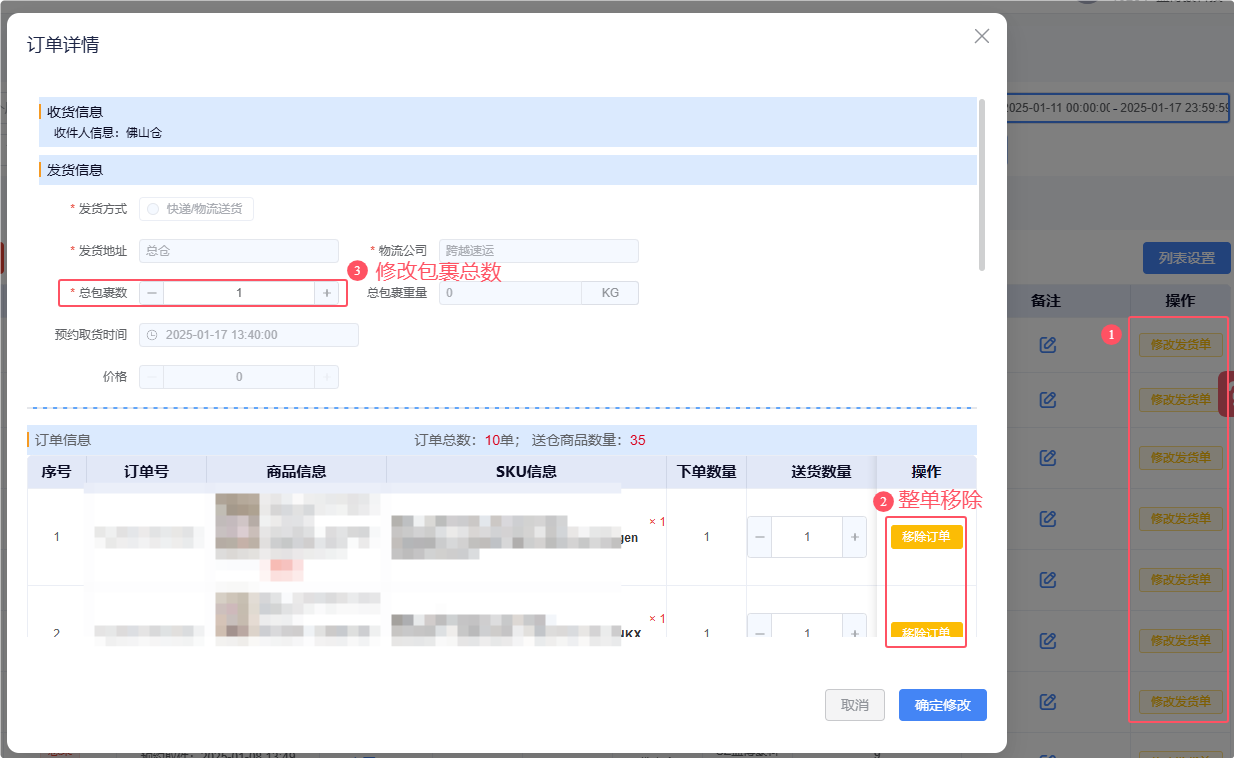This screenshot has width=1234, height=758.
Task: Click the 订单信息 section heading
Action: click(63, 440)
